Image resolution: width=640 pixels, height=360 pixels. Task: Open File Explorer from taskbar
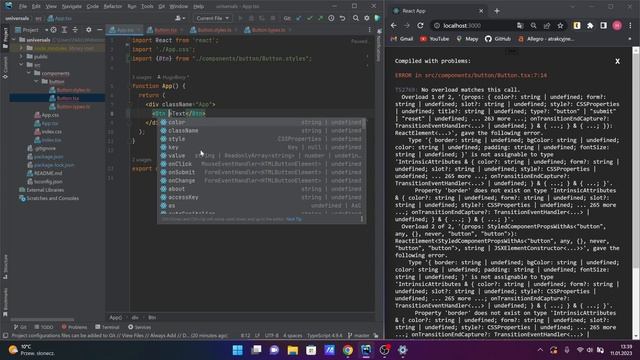click(x=293, y=350)
